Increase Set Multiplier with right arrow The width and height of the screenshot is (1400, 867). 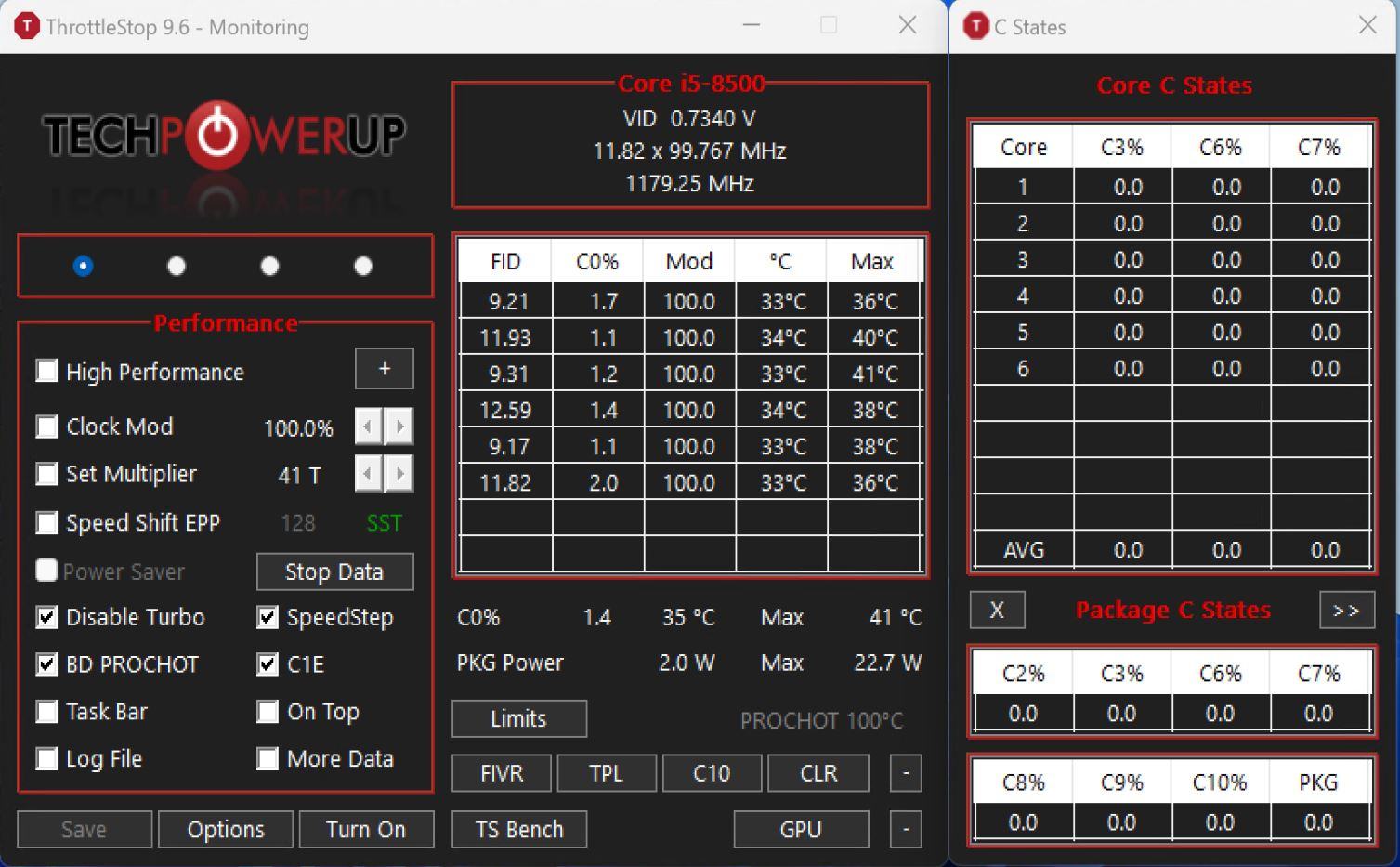click(x=399, y=474)
